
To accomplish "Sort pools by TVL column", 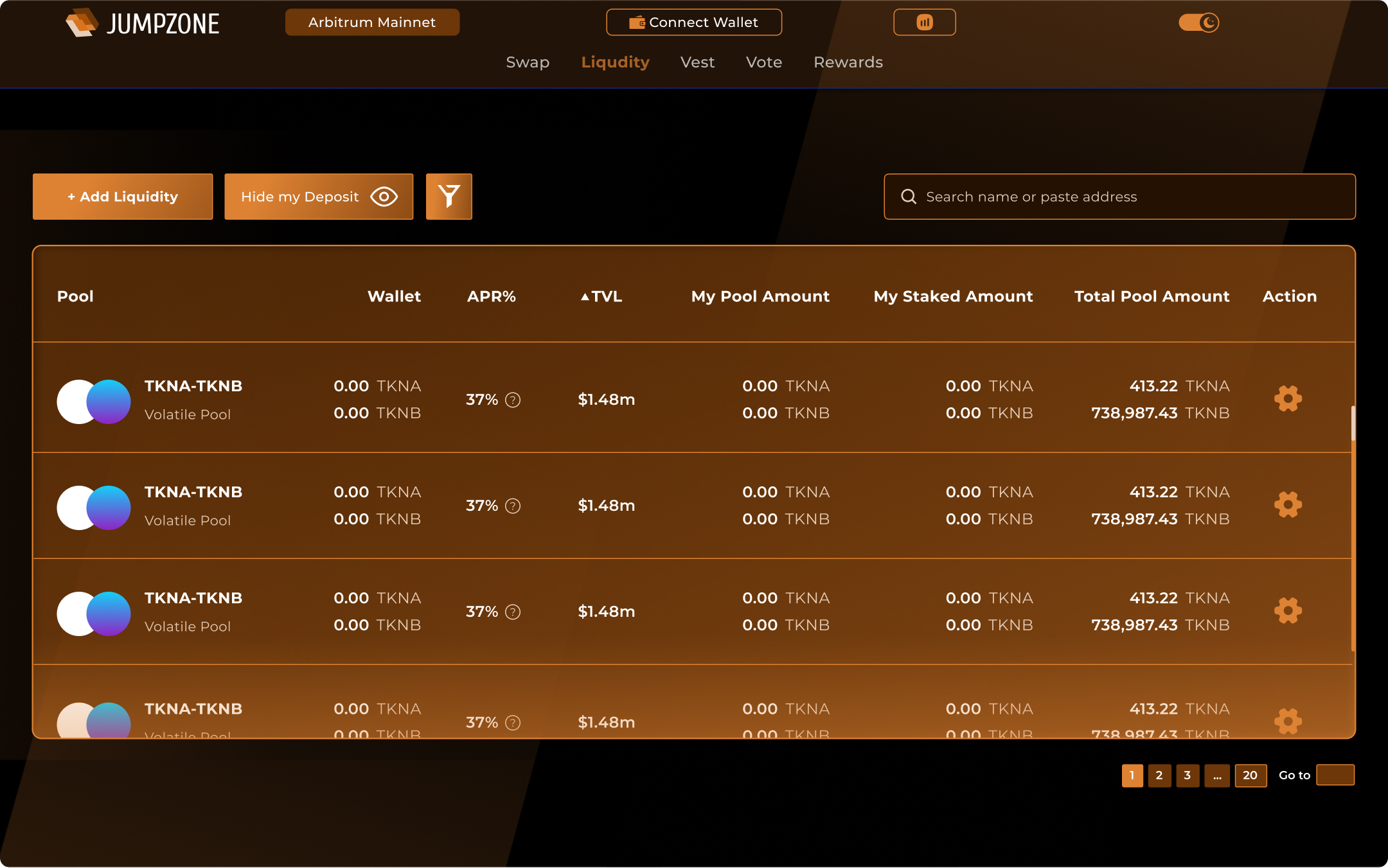I will (601, 296).
